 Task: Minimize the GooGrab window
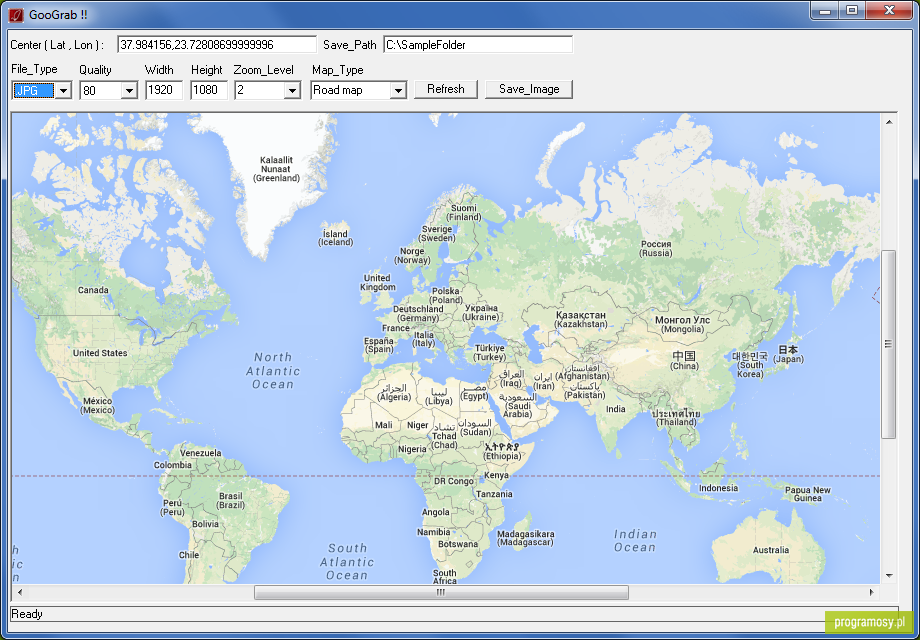tap(825, 11)
